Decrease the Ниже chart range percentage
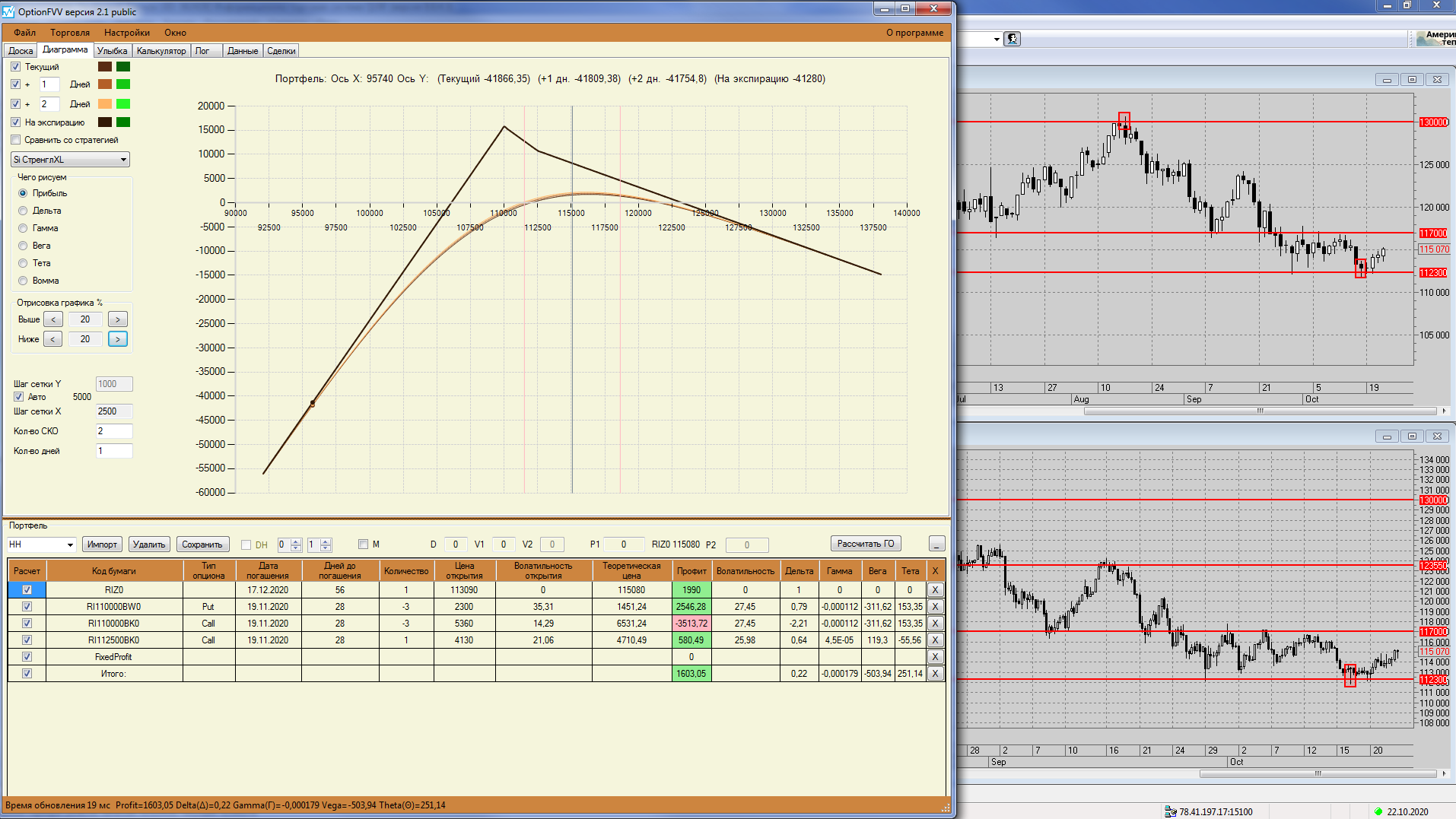The image size is (1456, 819). coord(53,339)
